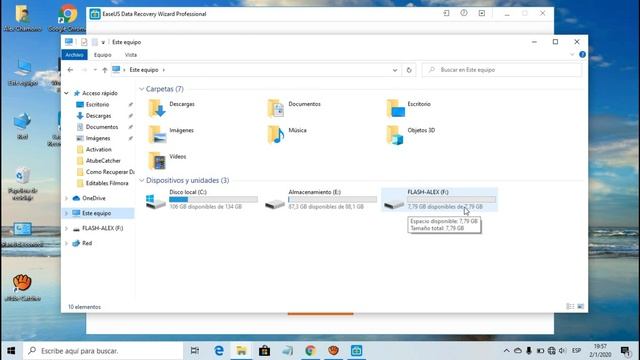The image size is (640, 360).
Task: Click the back navigation arrow
Action: click(x=70, y=70)
